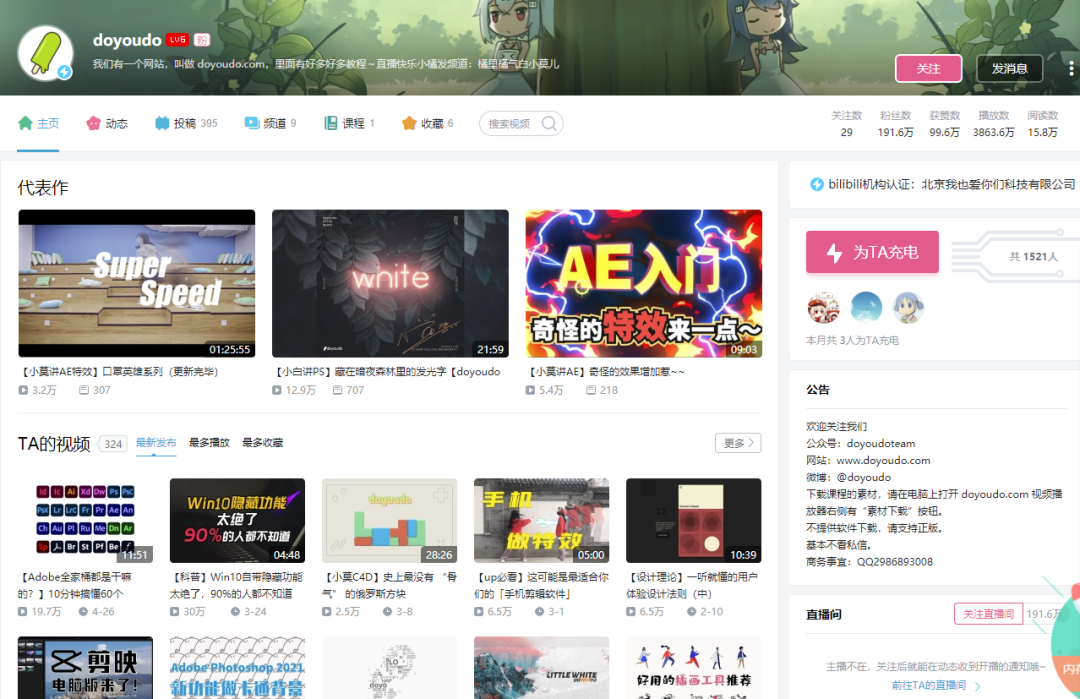The image size is (1080, 699).
Task: Sort videos by 最多播放
Action: [x=209, y=443]
